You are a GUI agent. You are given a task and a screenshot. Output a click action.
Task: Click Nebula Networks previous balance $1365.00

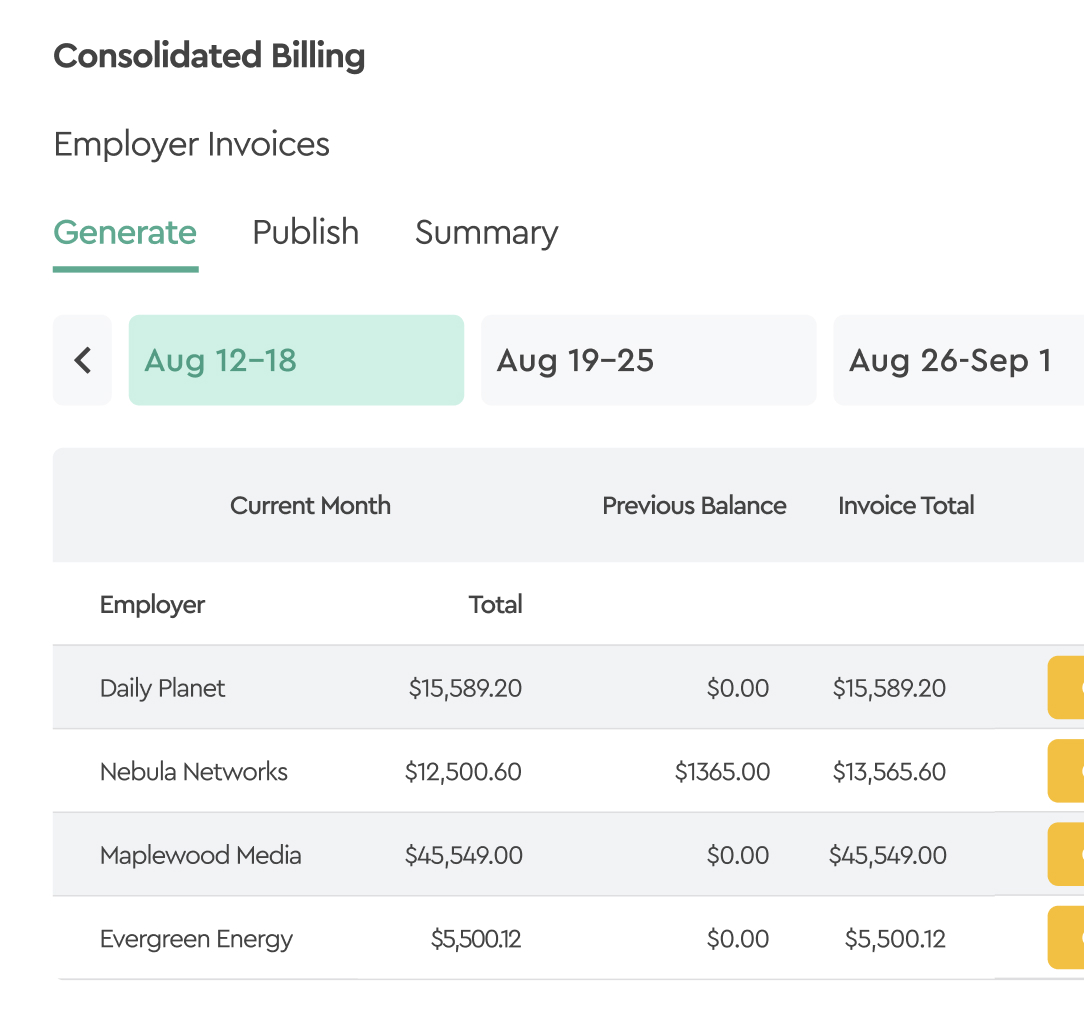tap(722, 771)
